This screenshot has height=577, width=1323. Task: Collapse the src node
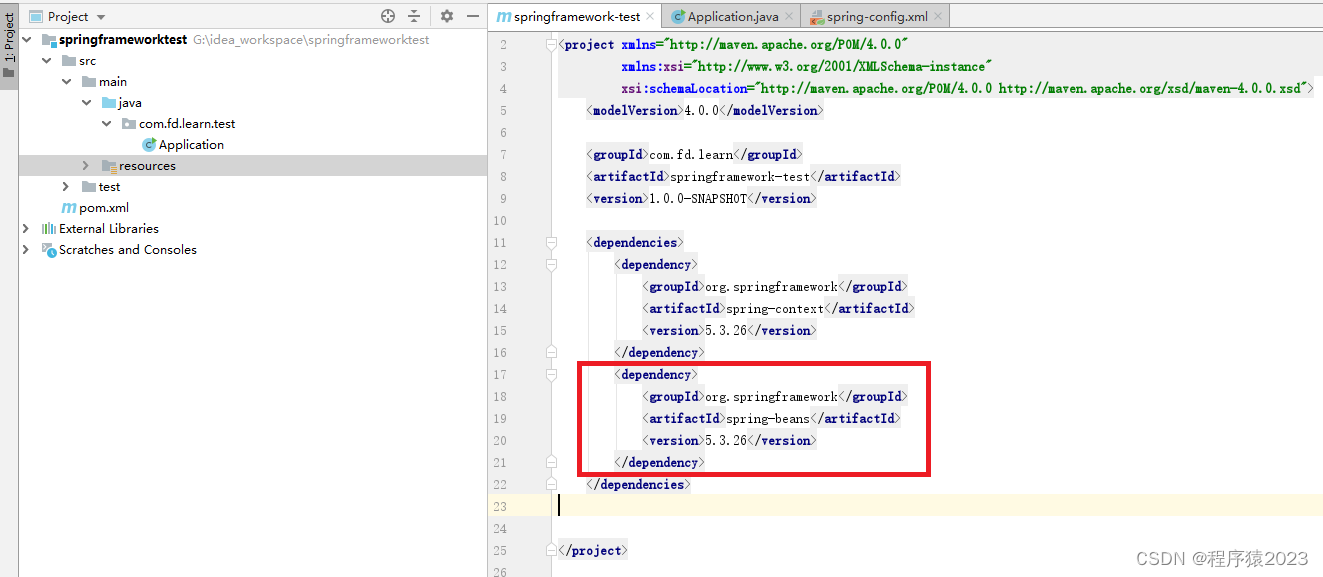pos(46,60)
